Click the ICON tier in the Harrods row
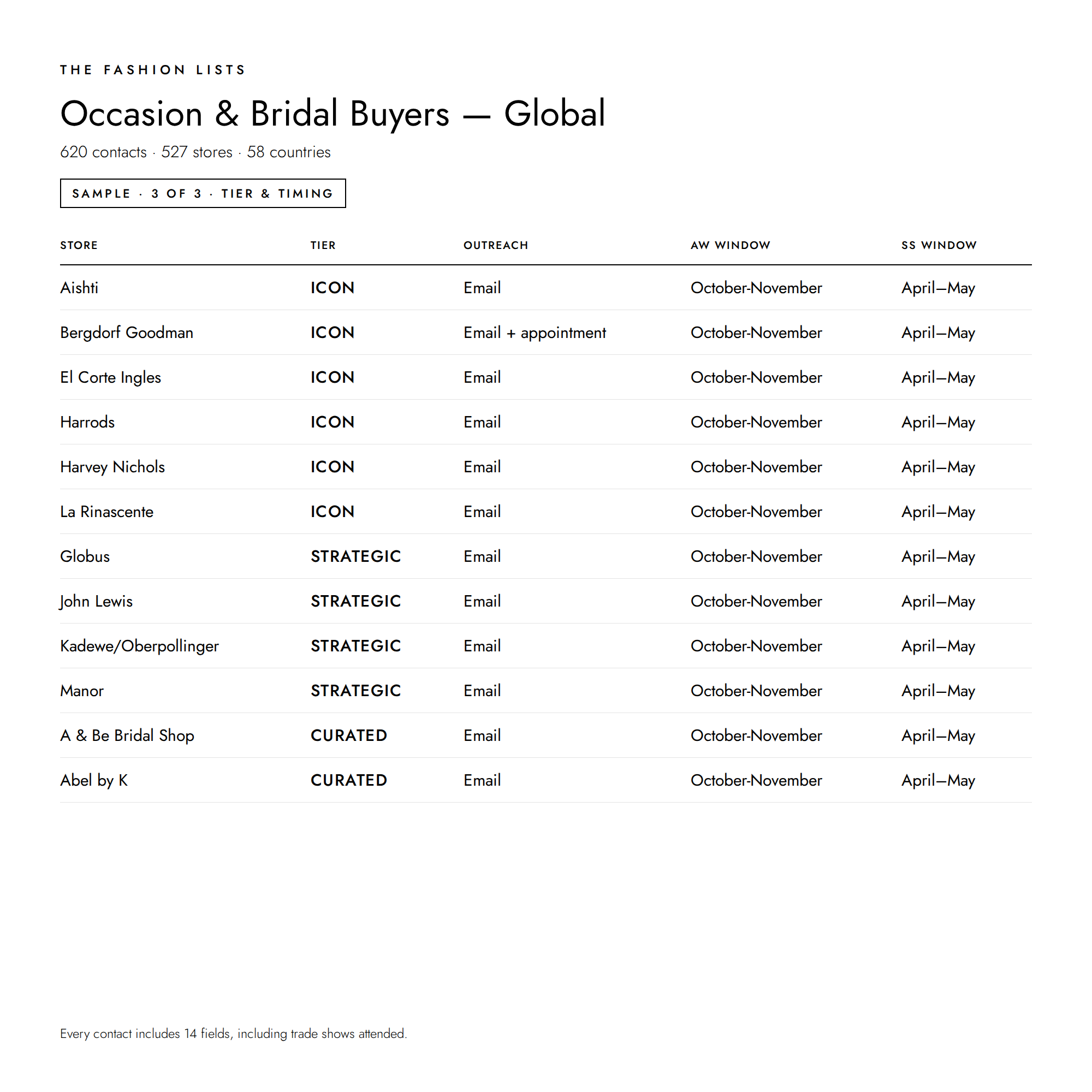The width and height of the screenshot is (1092, 1092). [x=333, y=422]
